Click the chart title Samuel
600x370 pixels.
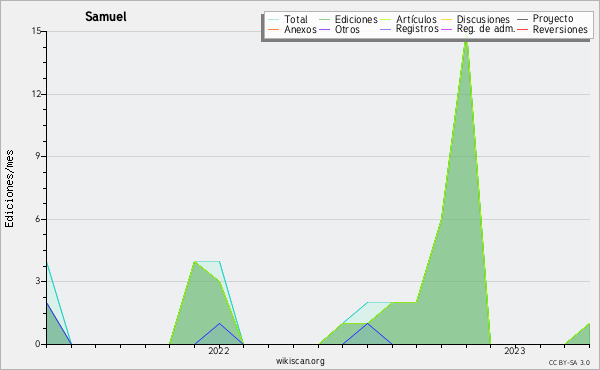106,17
